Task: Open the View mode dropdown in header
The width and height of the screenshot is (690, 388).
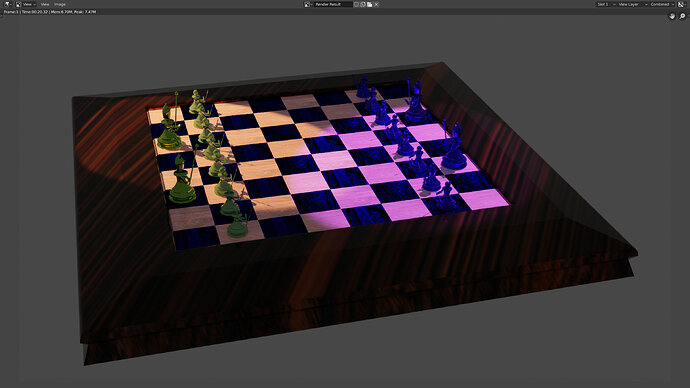Action: pyautogui.click(x=26, y=4)
